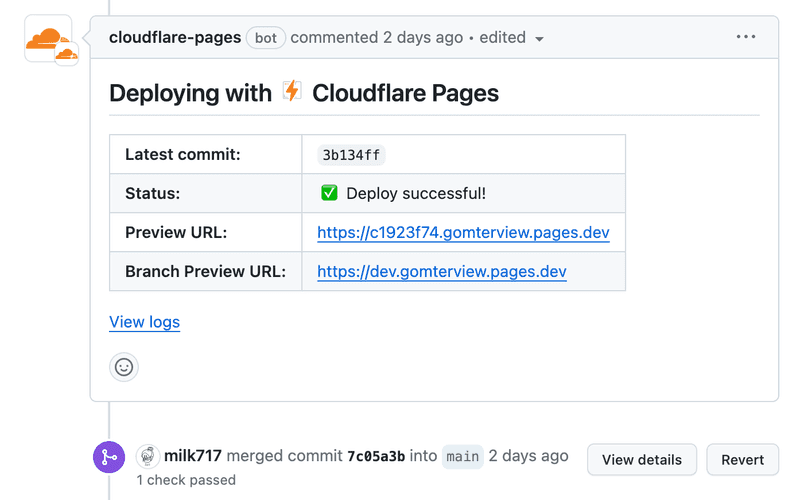The width and height of the screenshot is (800, 500).
Task: Click the 3b134ff latest commit hash
Action: 351,155
